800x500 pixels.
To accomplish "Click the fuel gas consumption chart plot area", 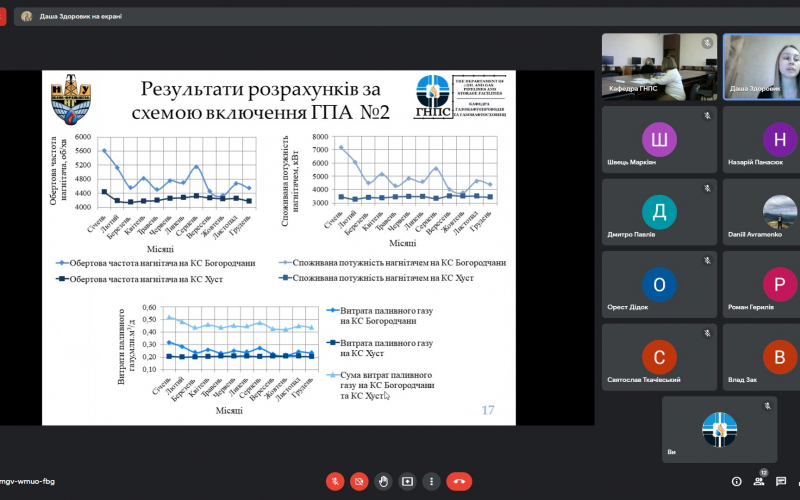I will [x=239, y=338].
